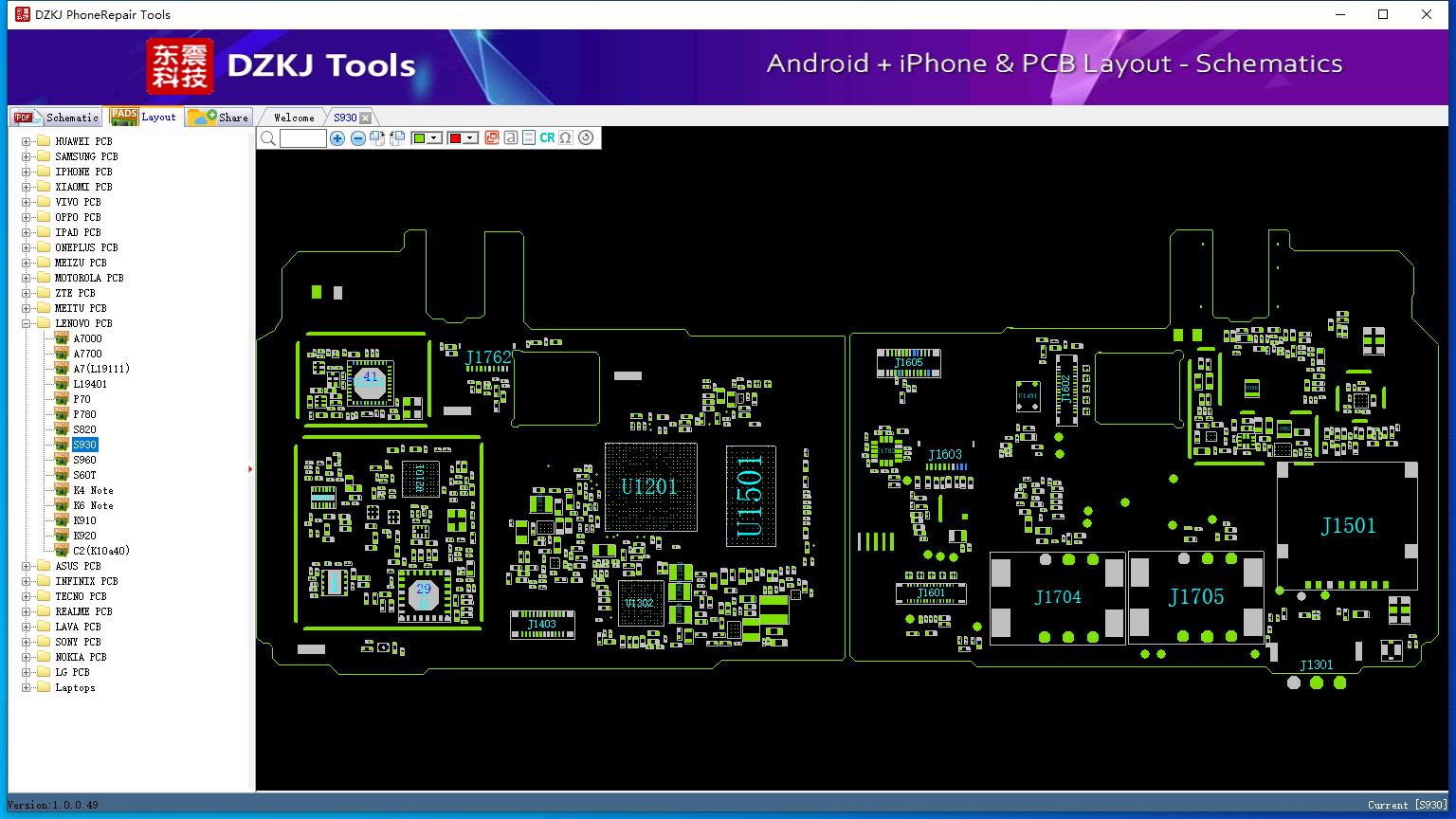Collapse the LENOVO PCB folder

(27, 323)
